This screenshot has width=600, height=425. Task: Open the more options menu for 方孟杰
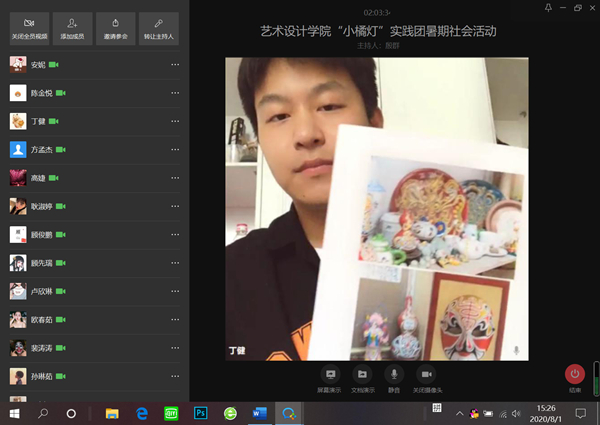tap(175, 150)
